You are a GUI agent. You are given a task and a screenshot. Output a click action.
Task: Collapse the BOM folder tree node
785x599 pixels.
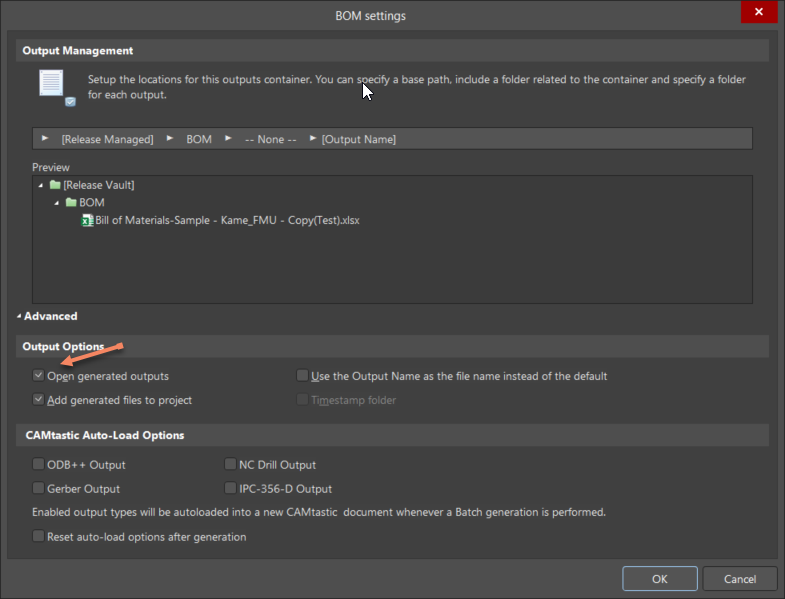(57, 202)
